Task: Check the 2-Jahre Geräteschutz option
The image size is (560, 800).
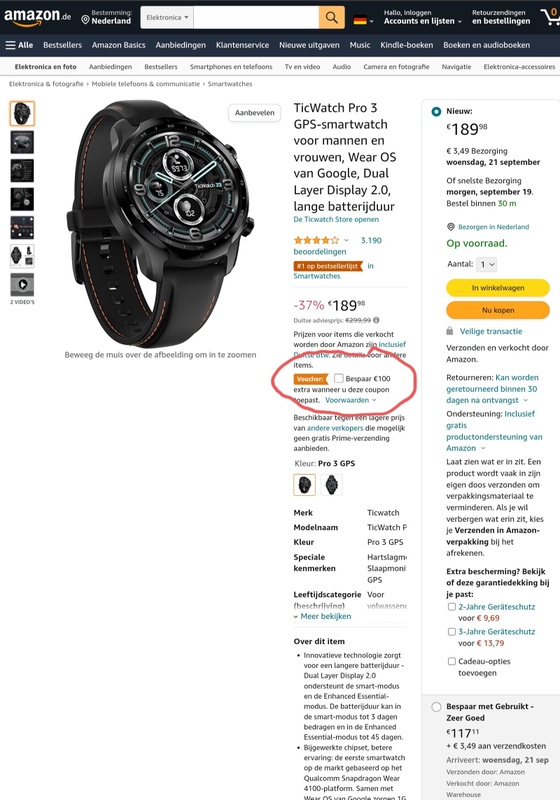Action: [451, 607]
